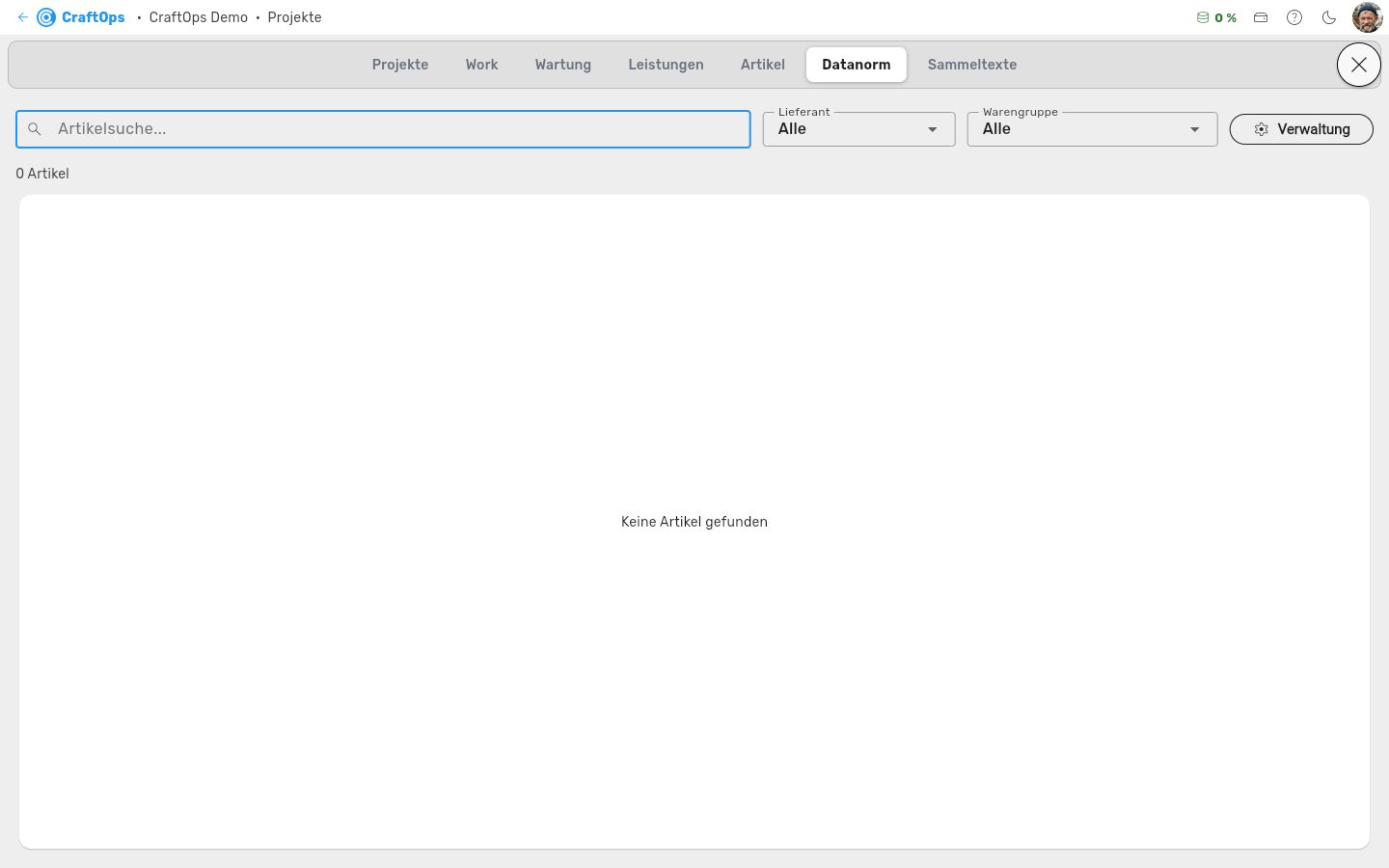Expand the Lieferant dropdown
This screenshot has width=1389, height=868.
pyautogui.click(x=858, y=129)
